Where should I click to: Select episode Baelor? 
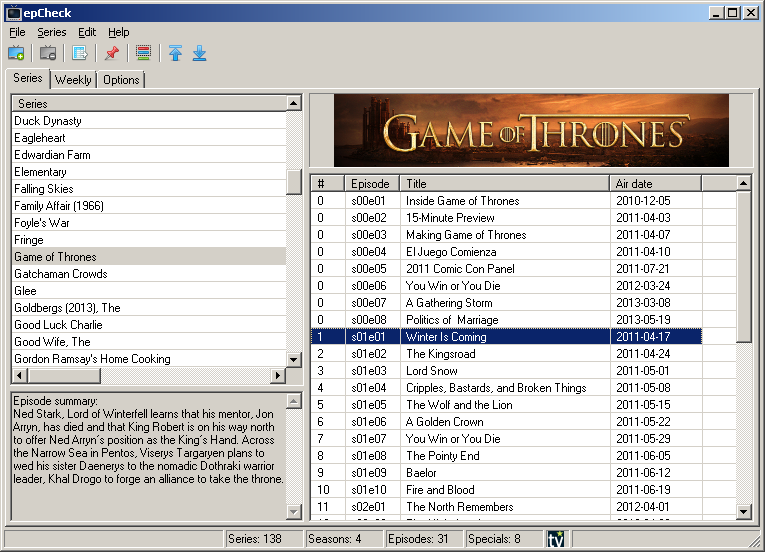[x=506, y=472]
